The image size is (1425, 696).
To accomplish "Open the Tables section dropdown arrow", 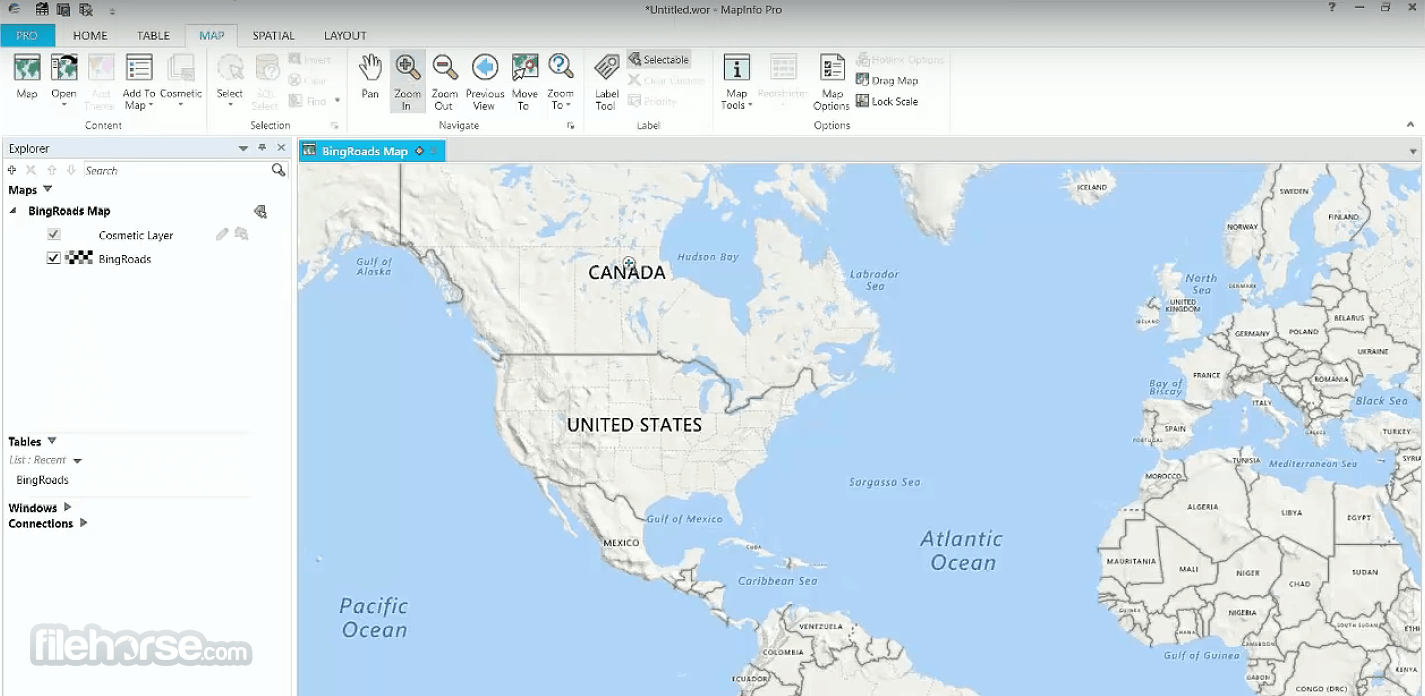I will click(x=52, y=441).
